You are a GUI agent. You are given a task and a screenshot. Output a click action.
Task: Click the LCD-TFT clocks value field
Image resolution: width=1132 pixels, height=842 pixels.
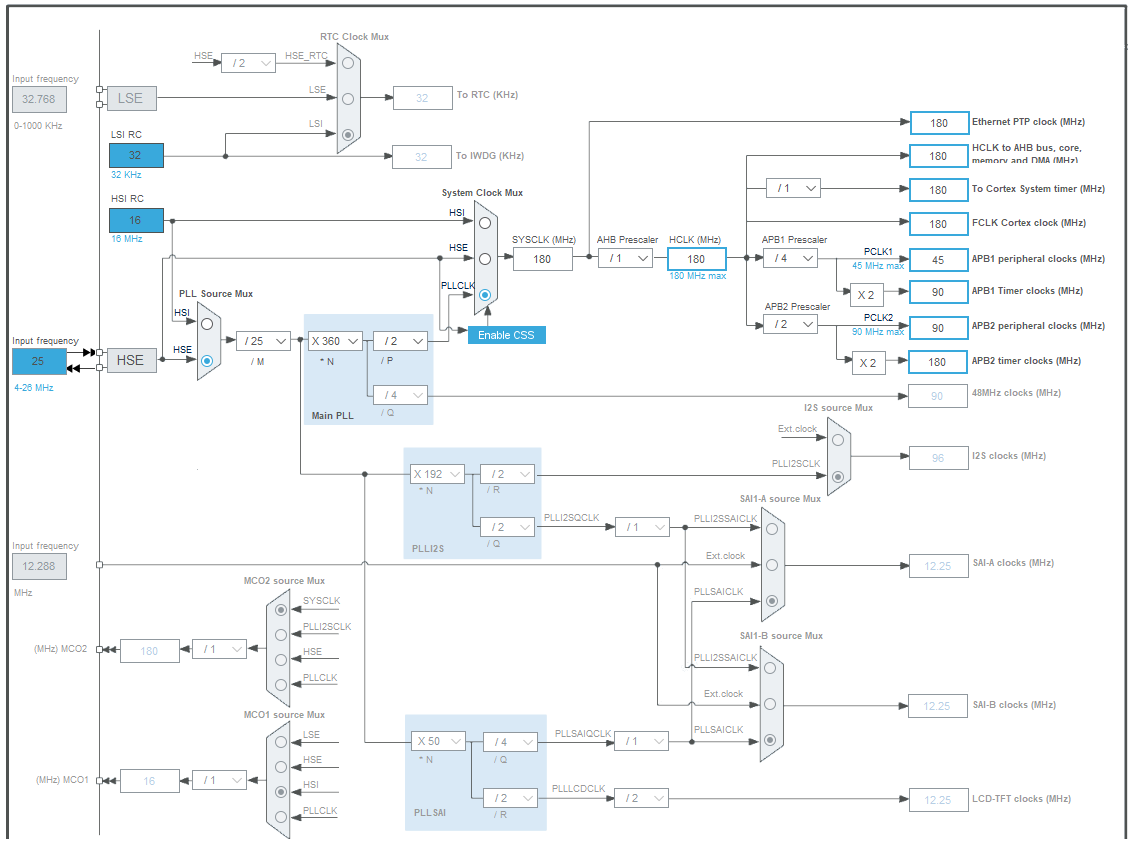[x=939, y=800]
